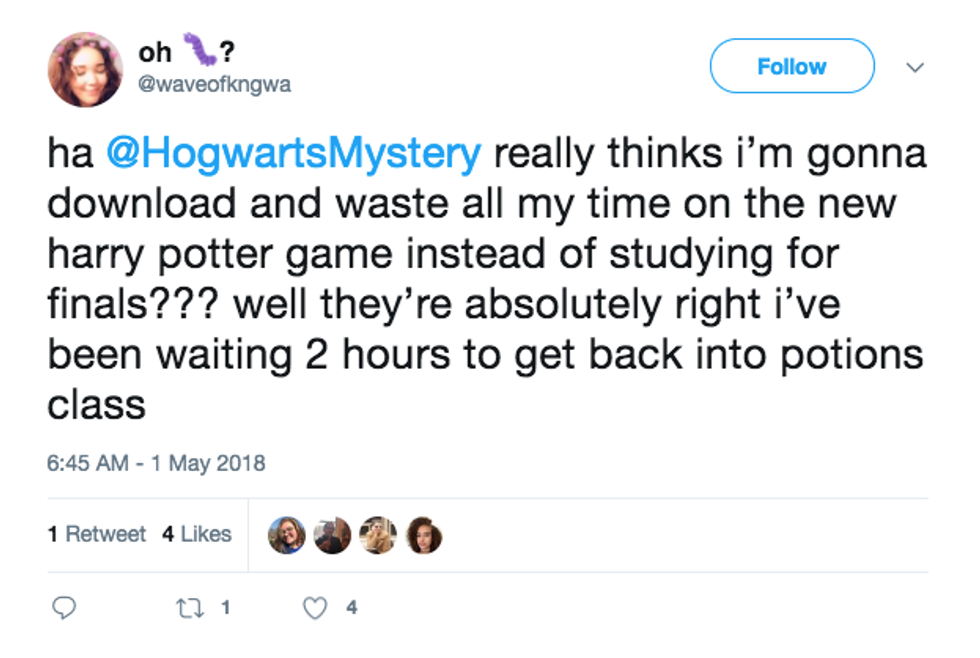The image size is (980, 658).
Task: Open the 6:45 AM - 1 May 2018 timestamp
Action: [156, 463]
